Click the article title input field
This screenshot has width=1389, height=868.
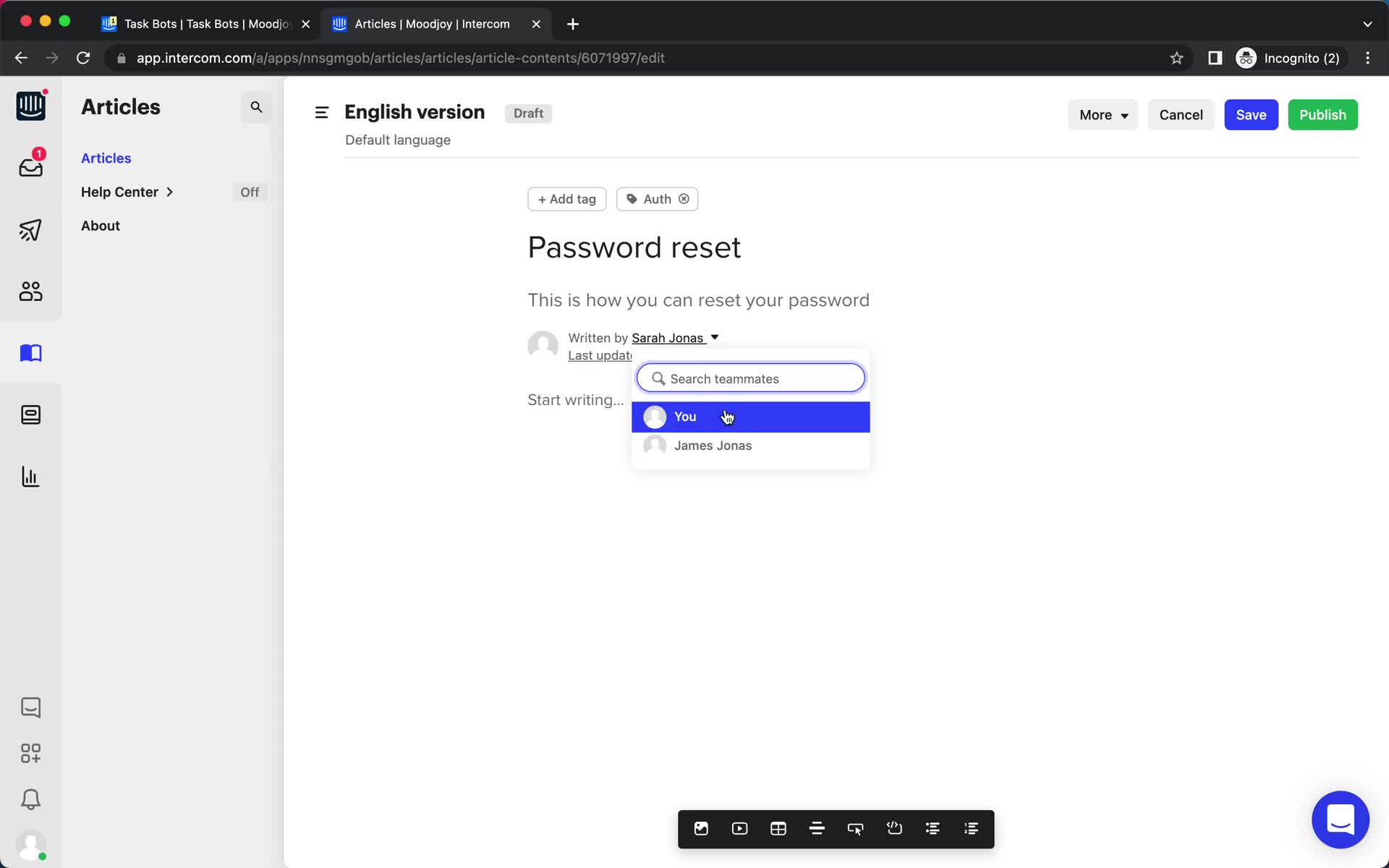click(634, 246)
